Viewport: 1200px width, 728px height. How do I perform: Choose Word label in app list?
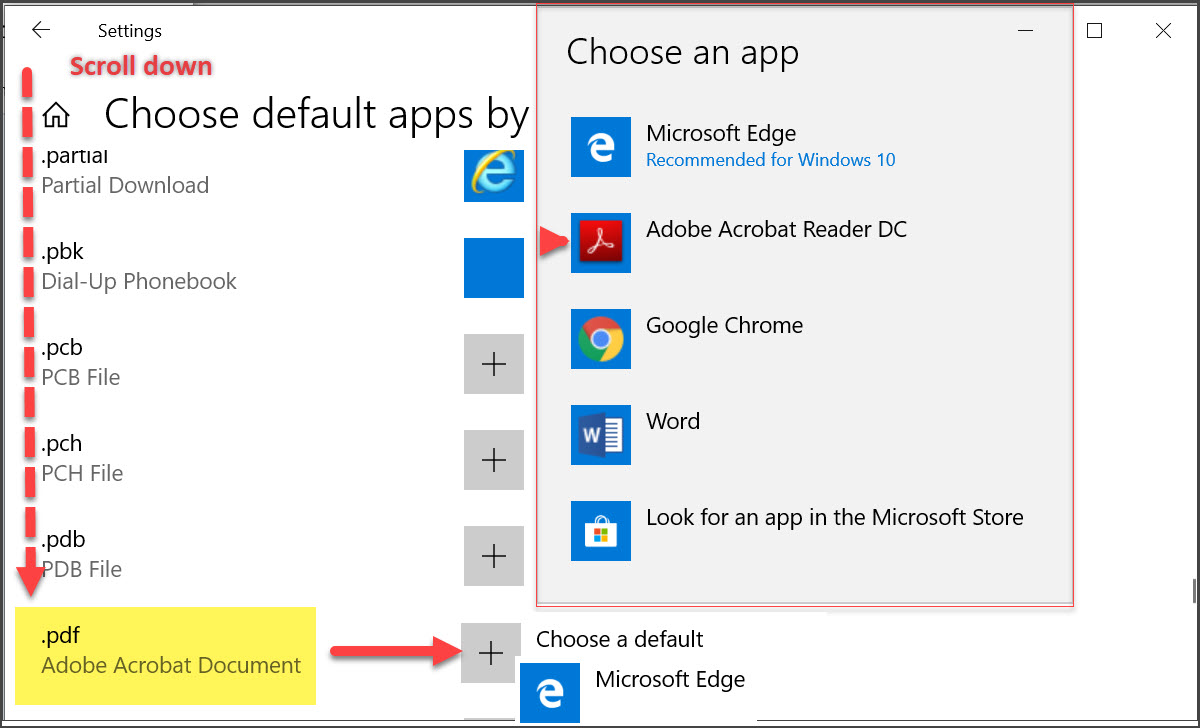(673, 422)
